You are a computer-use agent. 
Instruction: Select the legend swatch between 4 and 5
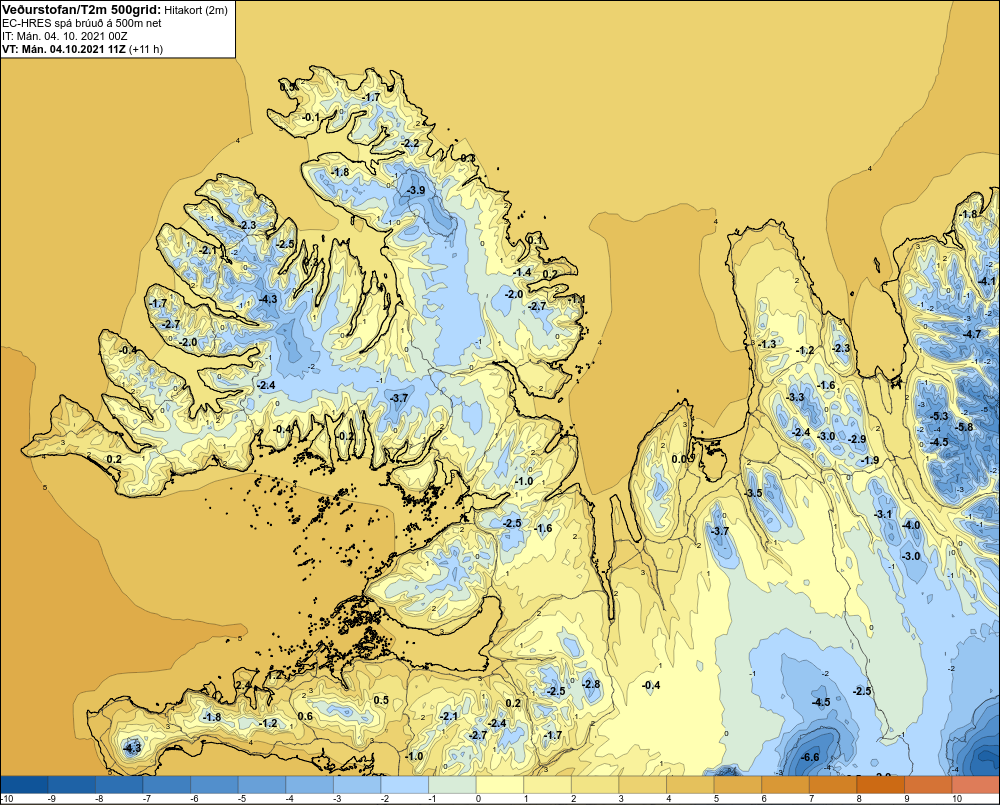[x=691, y=784]
